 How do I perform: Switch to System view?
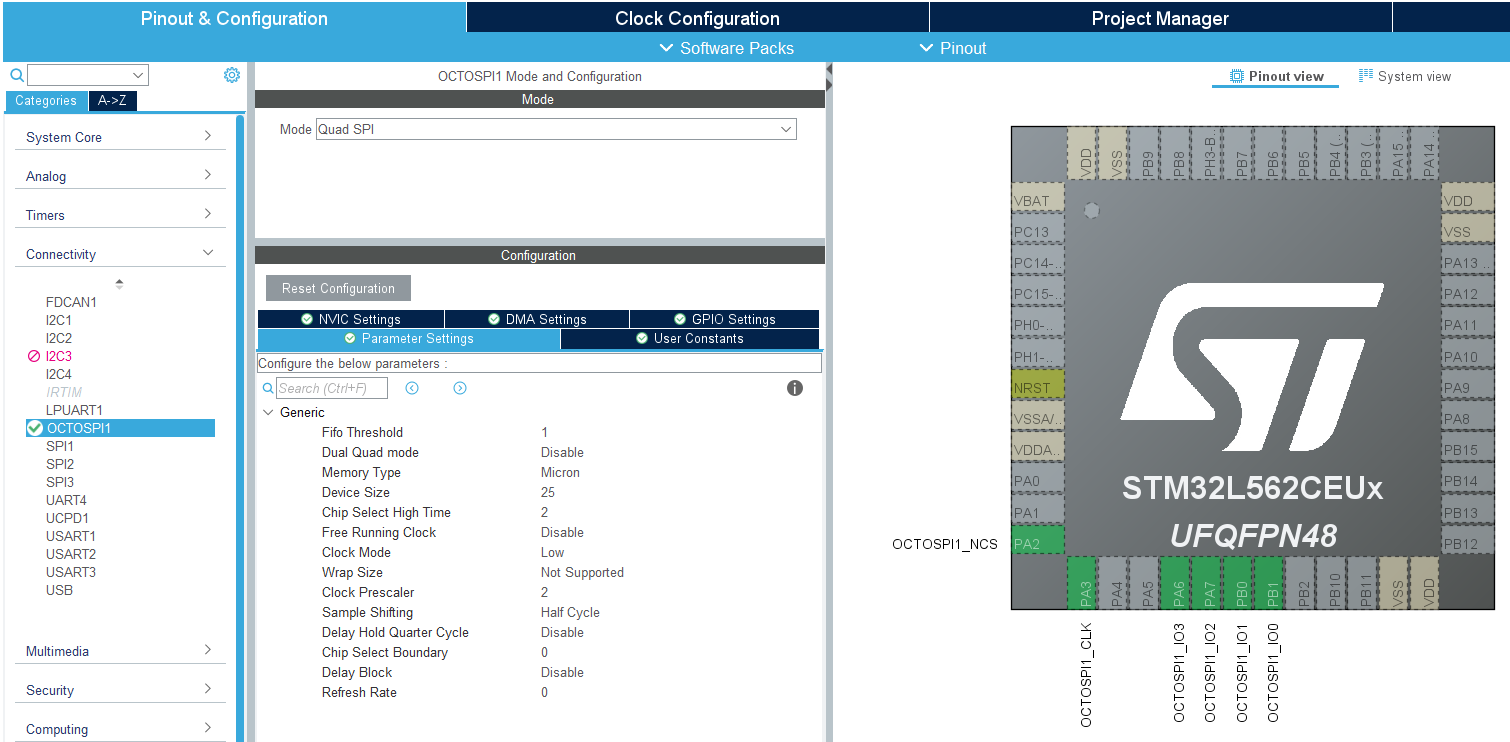[x=1404, y=75]
